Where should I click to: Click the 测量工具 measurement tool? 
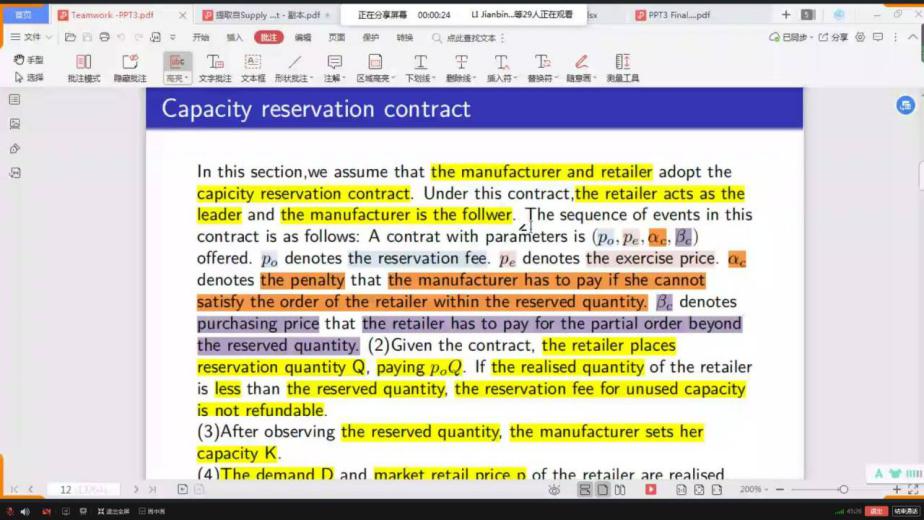coord(622,67)
